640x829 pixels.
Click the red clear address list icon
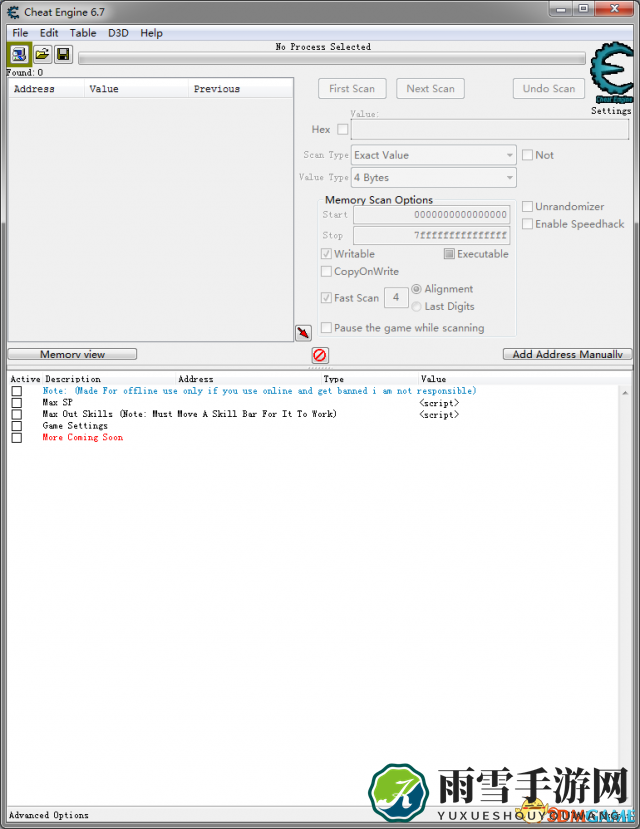point(320,355)
